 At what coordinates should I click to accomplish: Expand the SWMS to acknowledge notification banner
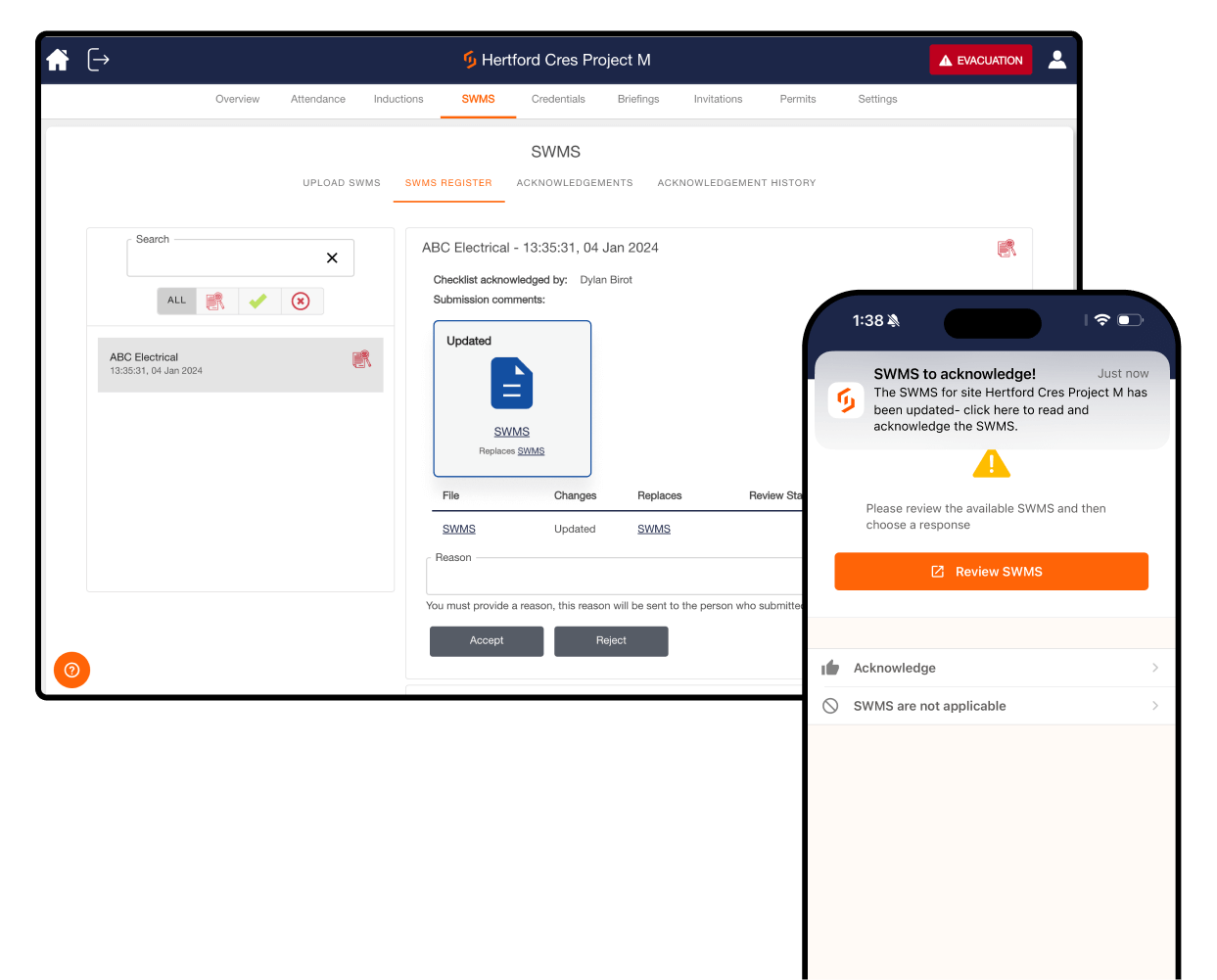coord(992,399)
